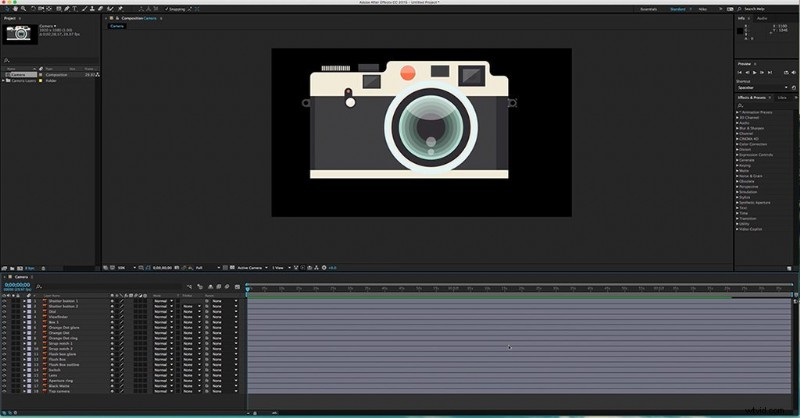This screenshot has width=800, height=418.
Task: Select the Roto Brush tool
Action: tap(110, 9)
